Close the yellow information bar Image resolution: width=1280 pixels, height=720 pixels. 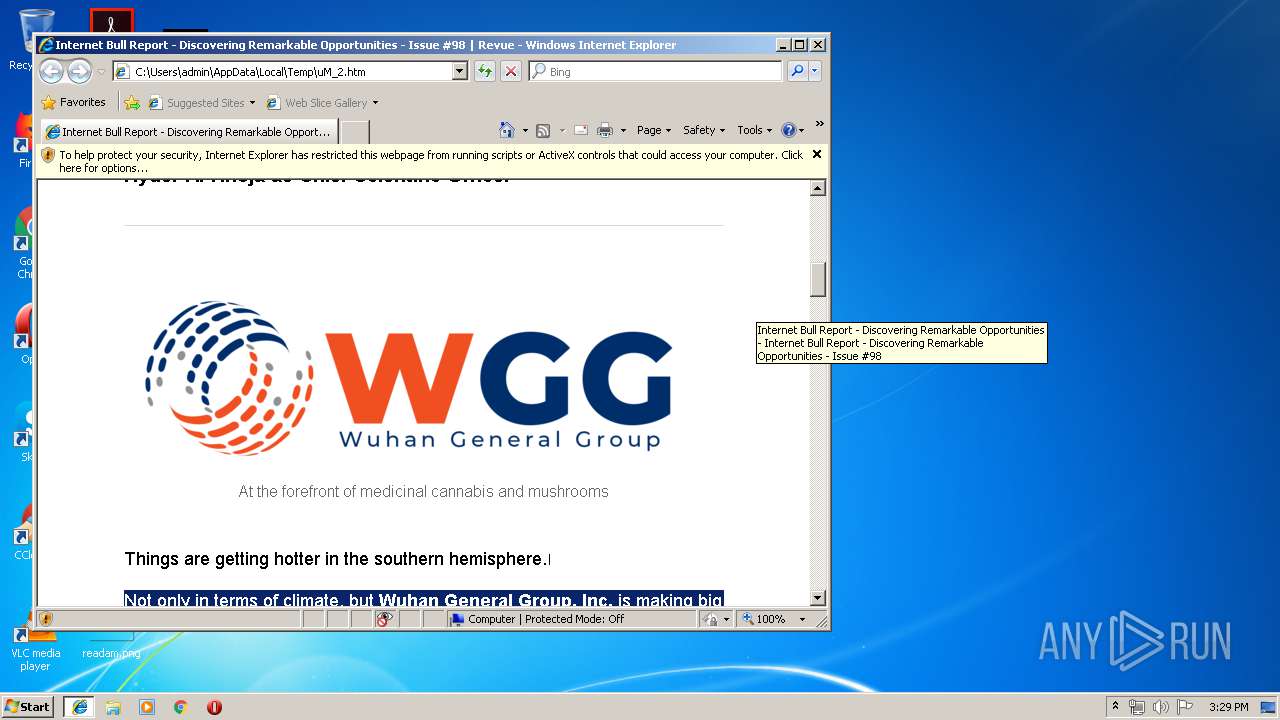(817, 154)
